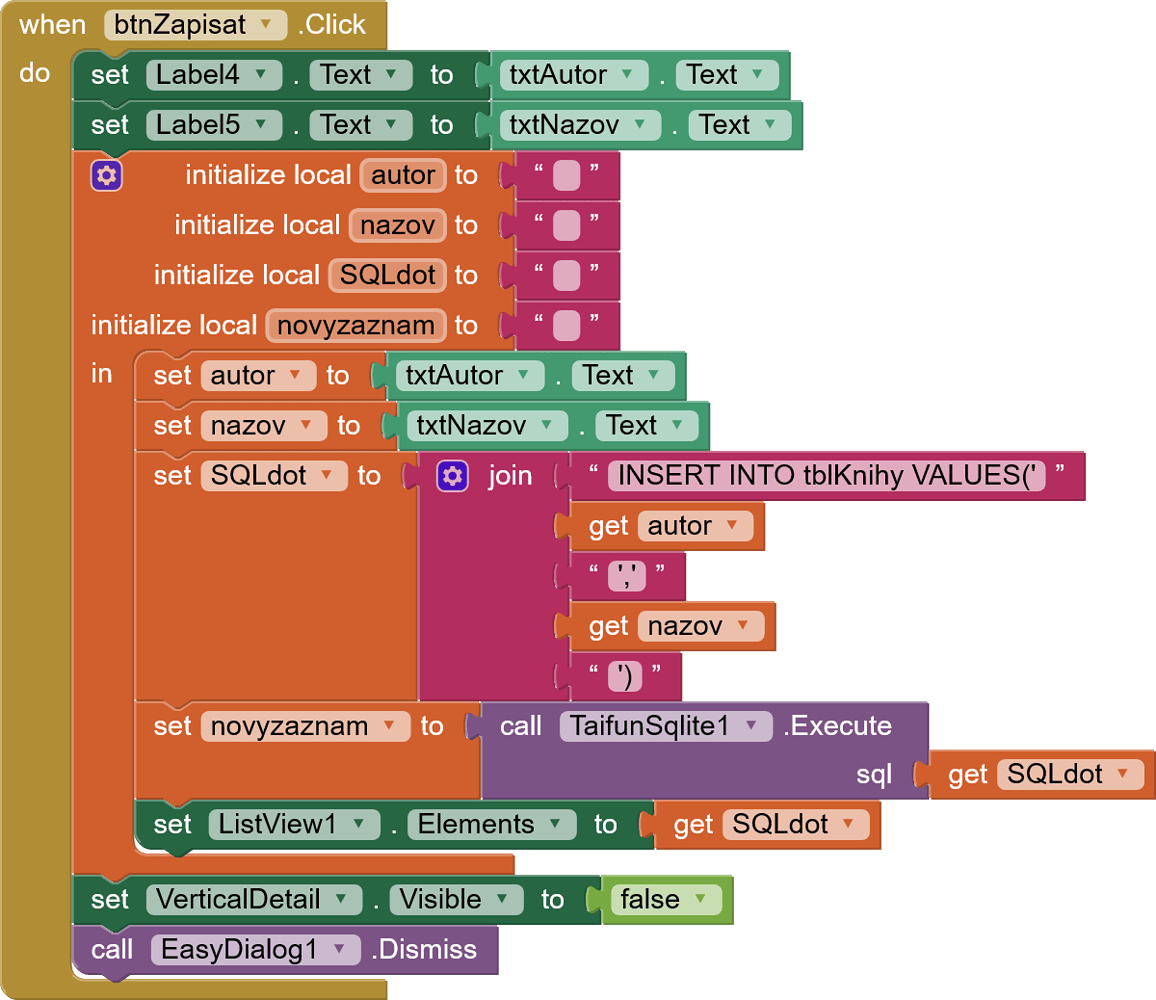Open the btnZapisat component dropdown
The width and height of the screenshot is (1156, 1000).
(x=264, y=25)
